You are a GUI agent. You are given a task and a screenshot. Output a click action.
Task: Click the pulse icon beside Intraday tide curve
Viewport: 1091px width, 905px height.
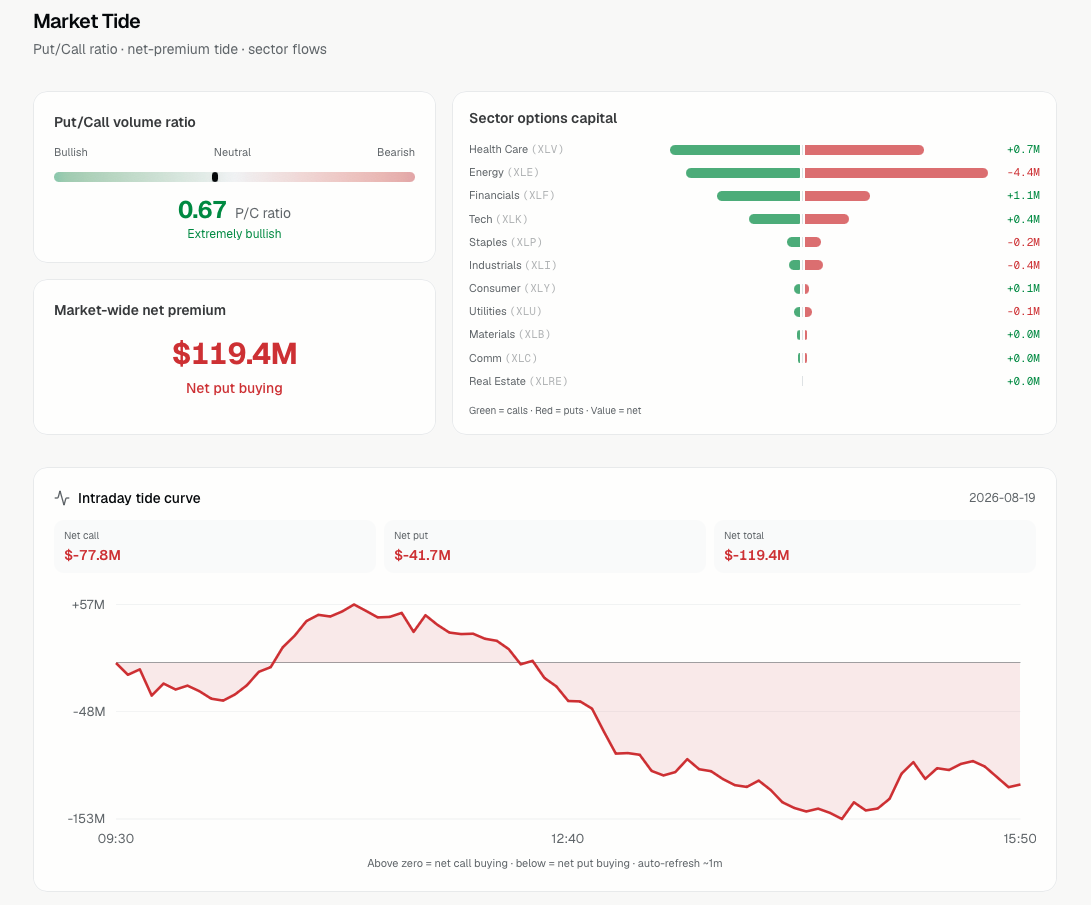pos(62,498)
